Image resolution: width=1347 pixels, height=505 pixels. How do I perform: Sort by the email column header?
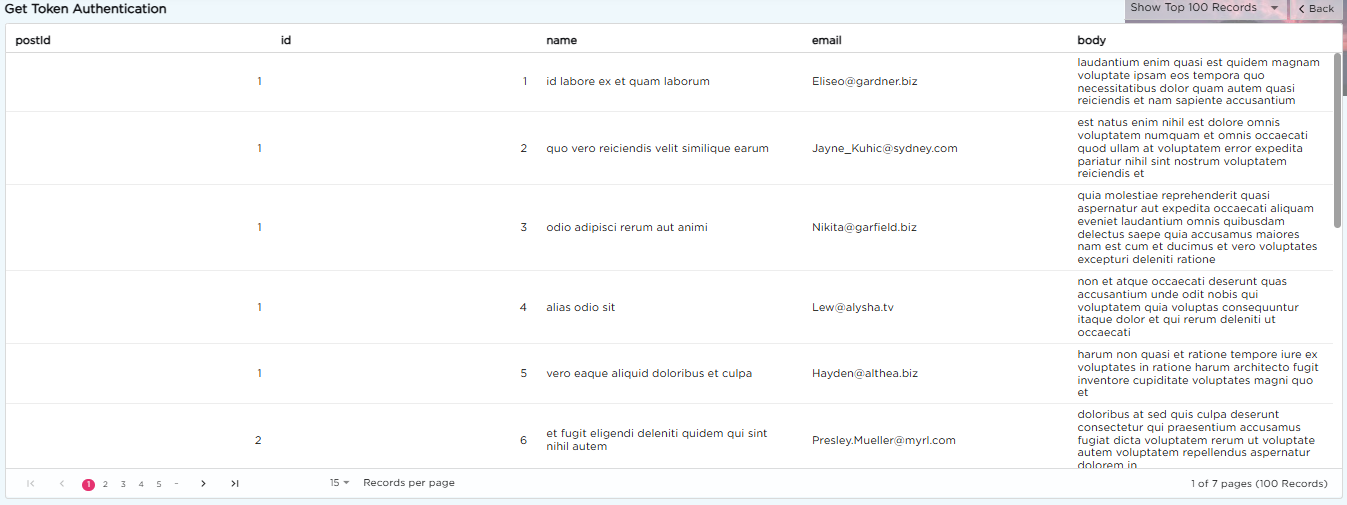coord(826,40)
